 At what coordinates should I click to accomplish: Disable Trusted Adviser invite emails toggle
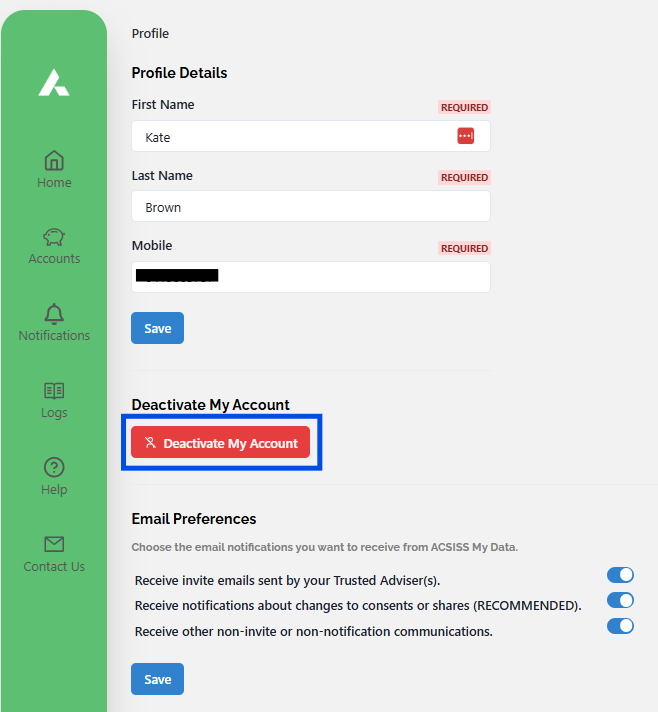(620, 574)
